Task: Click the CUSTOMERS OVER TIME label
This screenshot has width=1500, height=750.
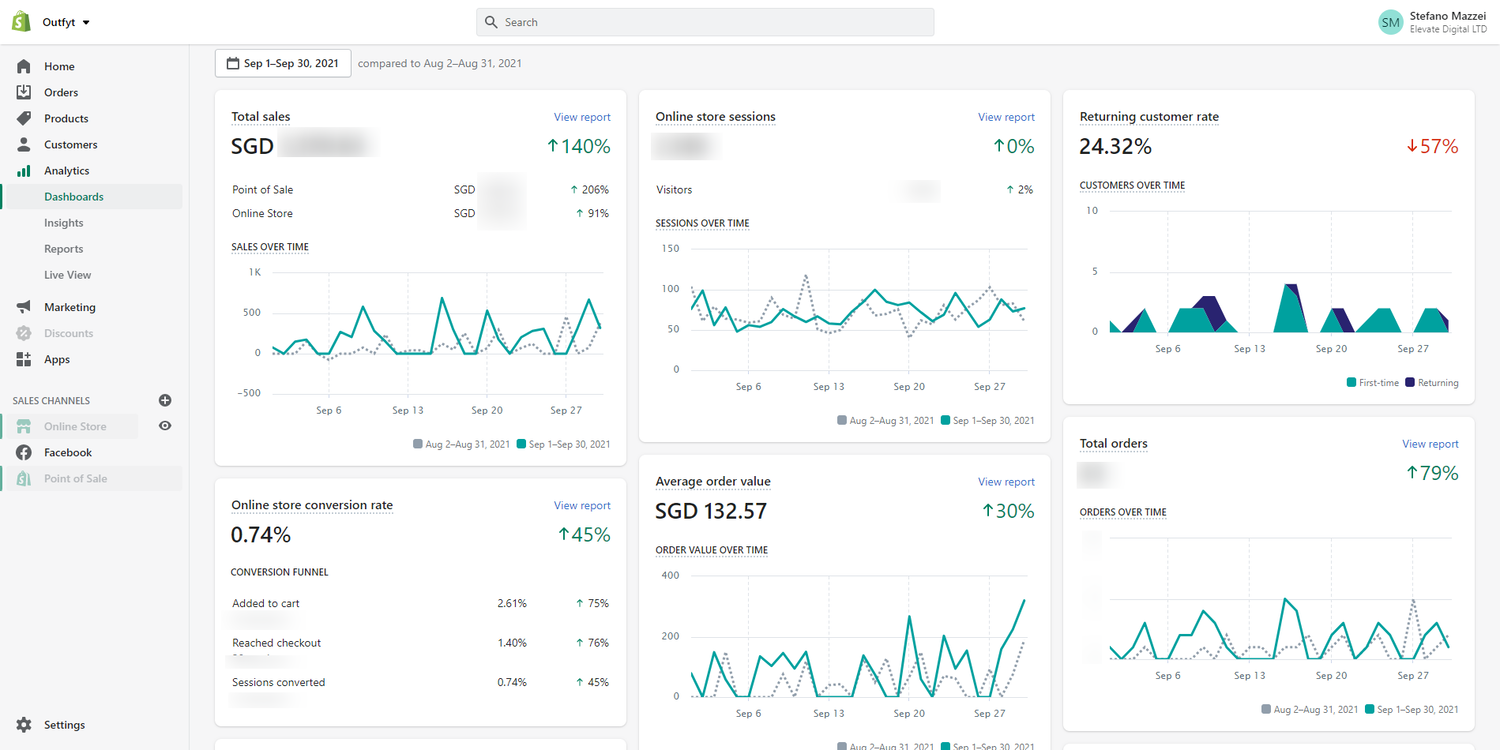Action: pos(1132,186)
